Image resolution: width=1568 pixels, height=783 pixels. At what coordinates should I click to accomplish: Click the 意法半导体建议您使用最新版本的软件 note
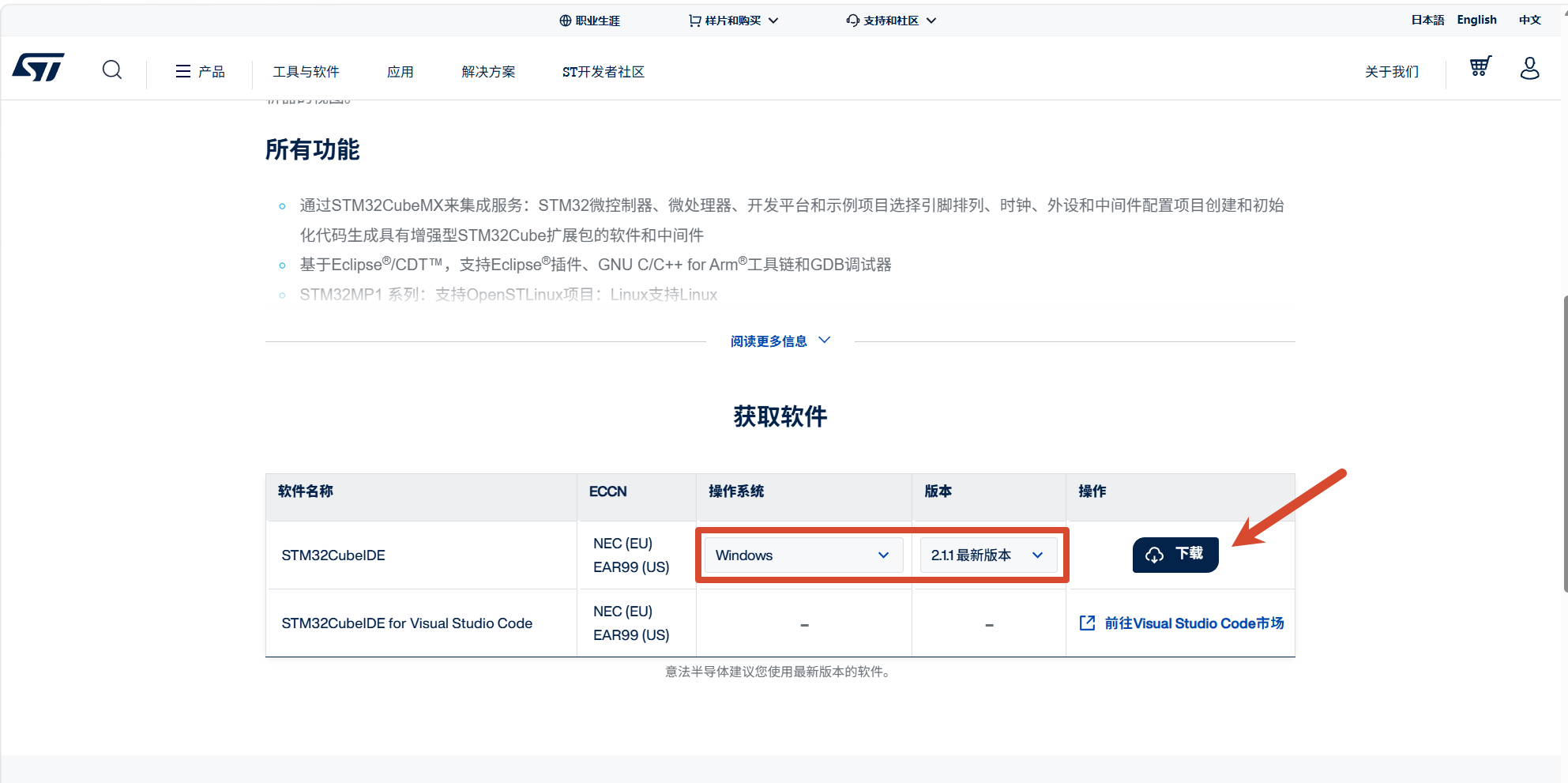pos(780,672)
